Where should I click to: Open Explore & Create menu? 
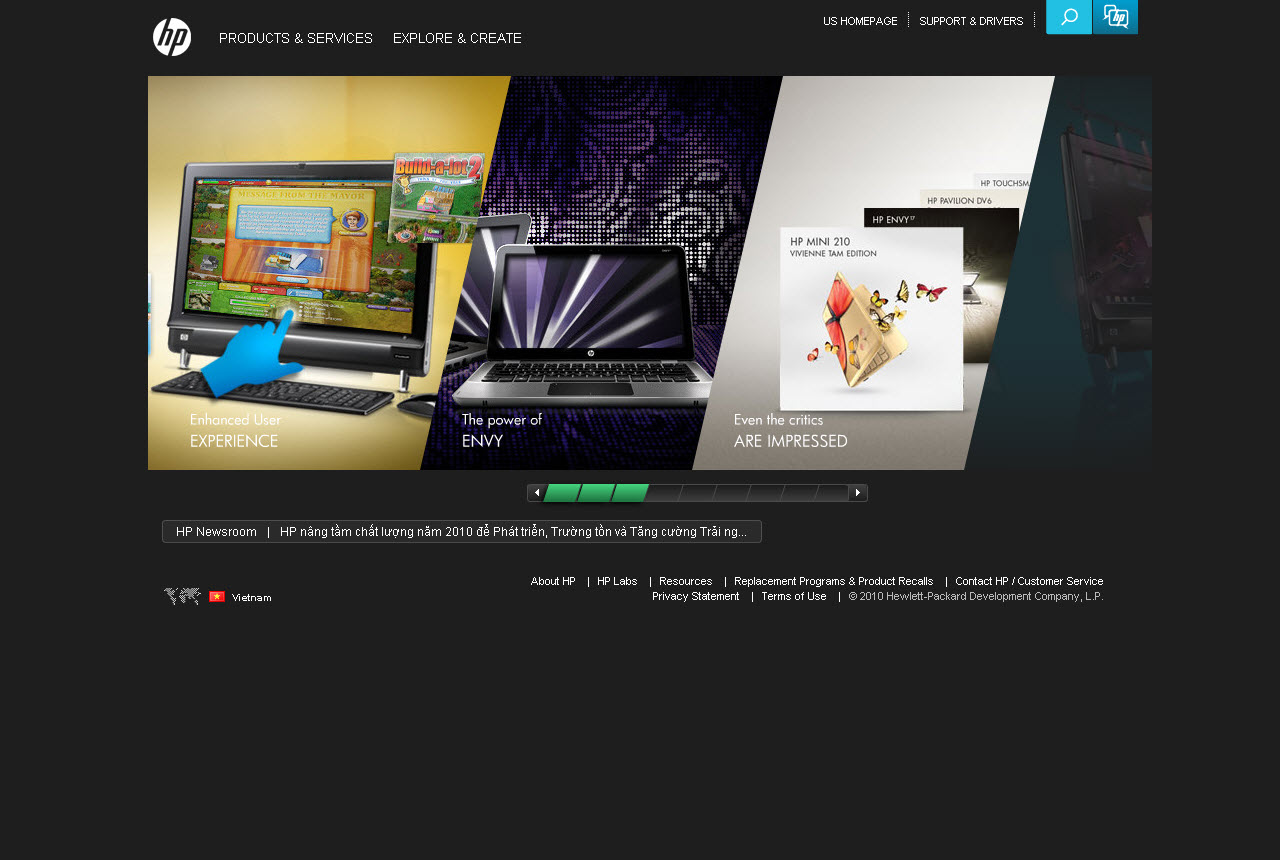(457, 38)
